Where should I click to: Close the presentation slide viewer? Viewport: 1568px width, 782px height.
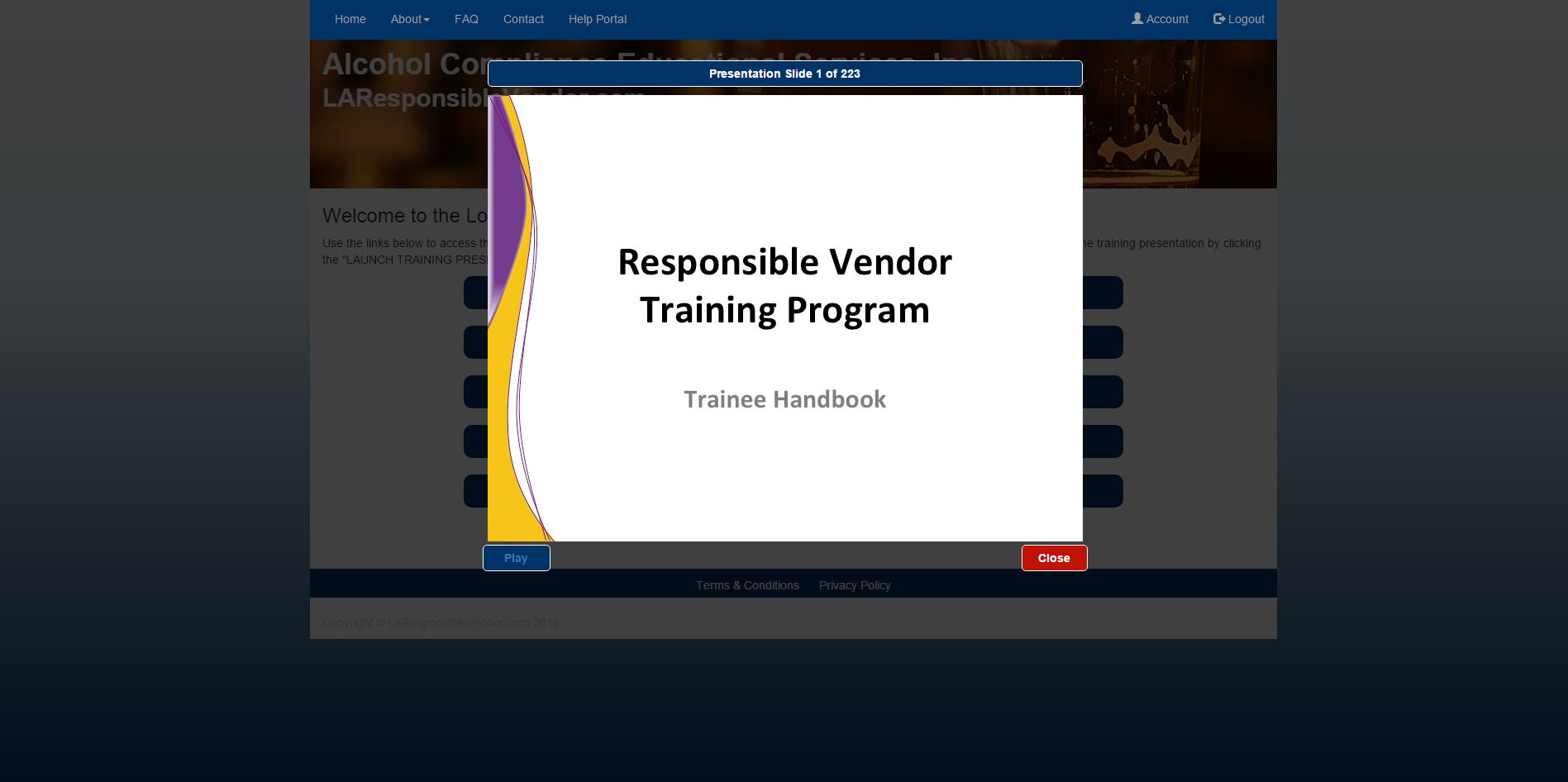click(1053, 558)
